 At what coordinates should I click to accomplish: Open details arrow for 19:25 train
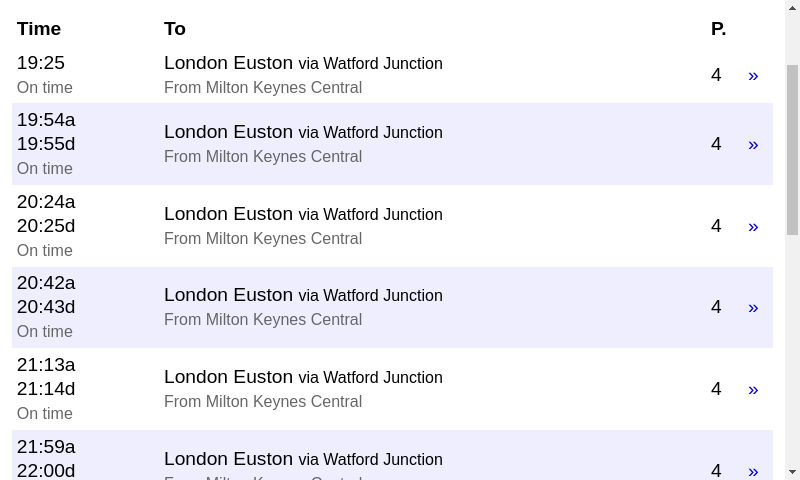pyautogui.click(x=753, y=75)
